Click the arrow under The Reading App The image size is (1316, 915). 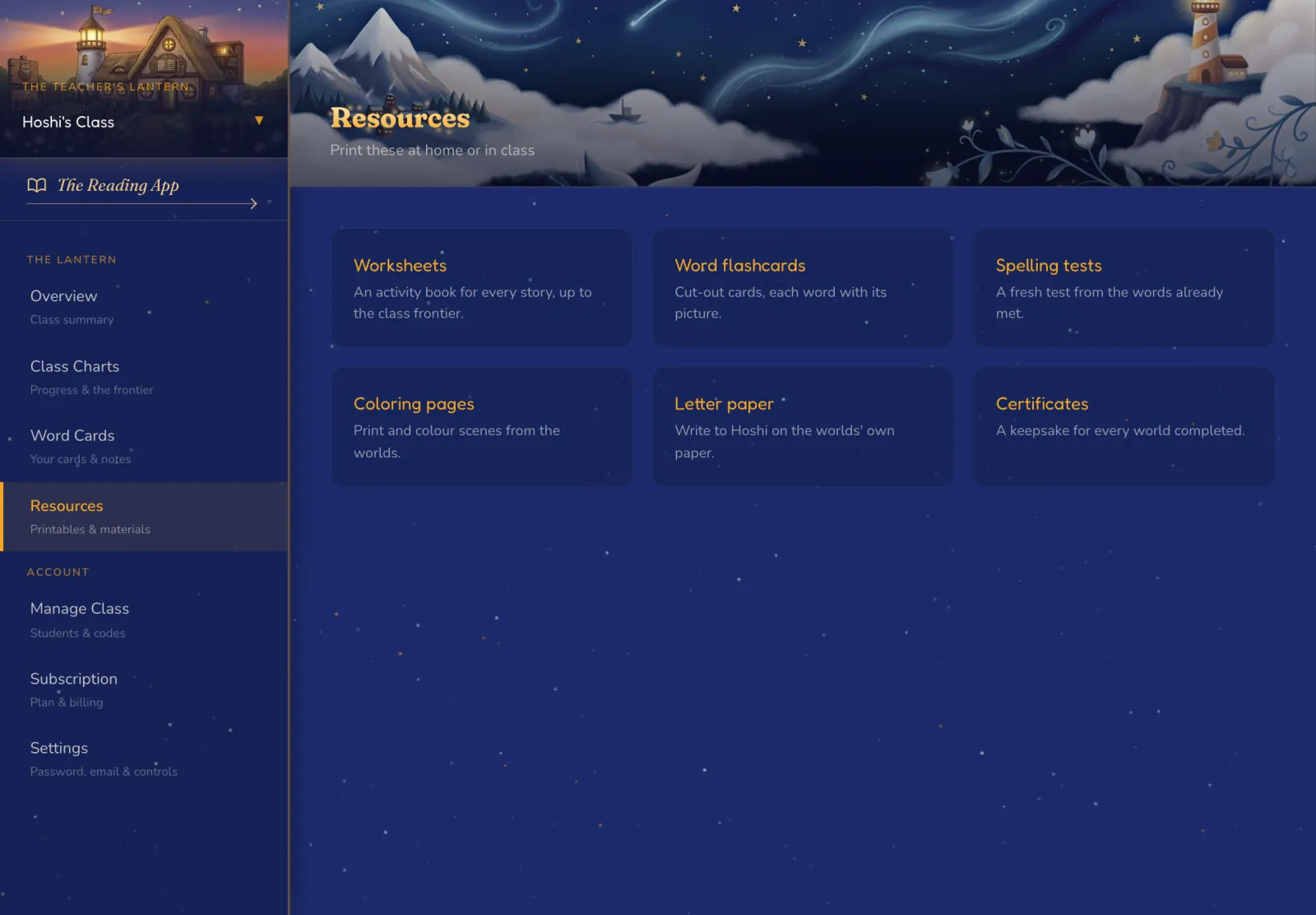[x=142, y=203]
